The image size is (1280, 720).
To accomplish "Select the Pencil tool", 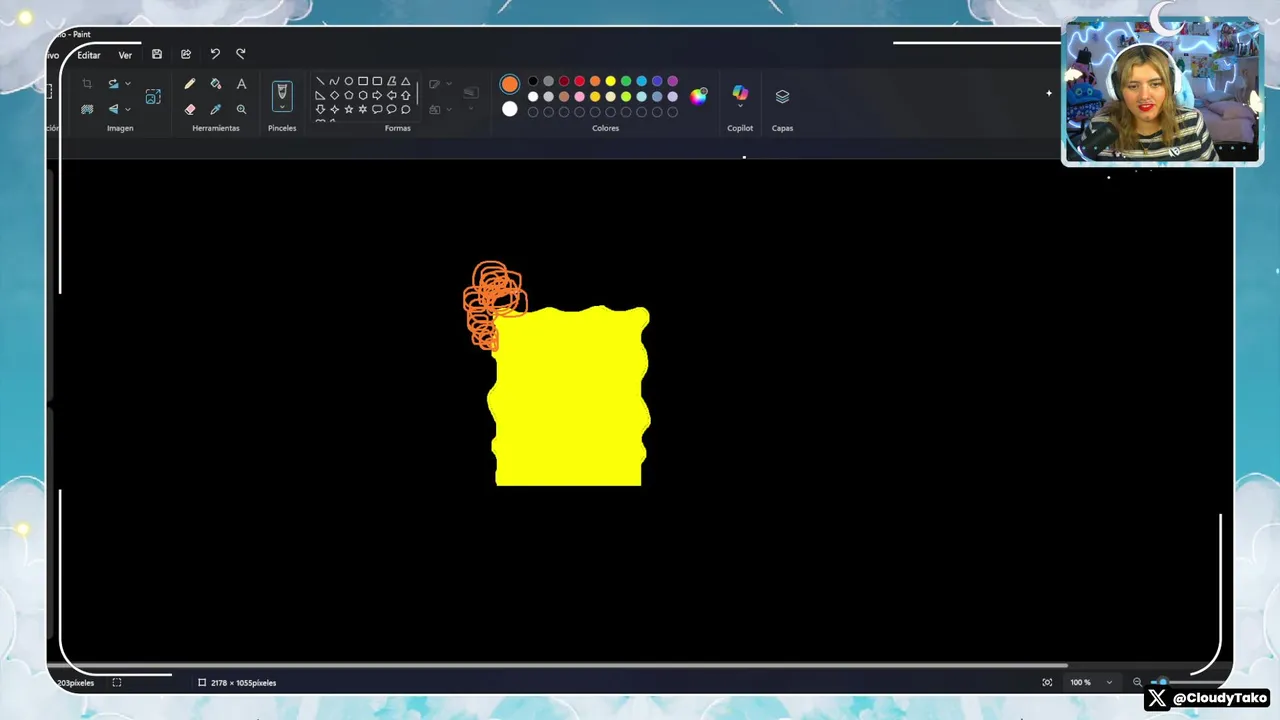I will [x=190, y=84].
